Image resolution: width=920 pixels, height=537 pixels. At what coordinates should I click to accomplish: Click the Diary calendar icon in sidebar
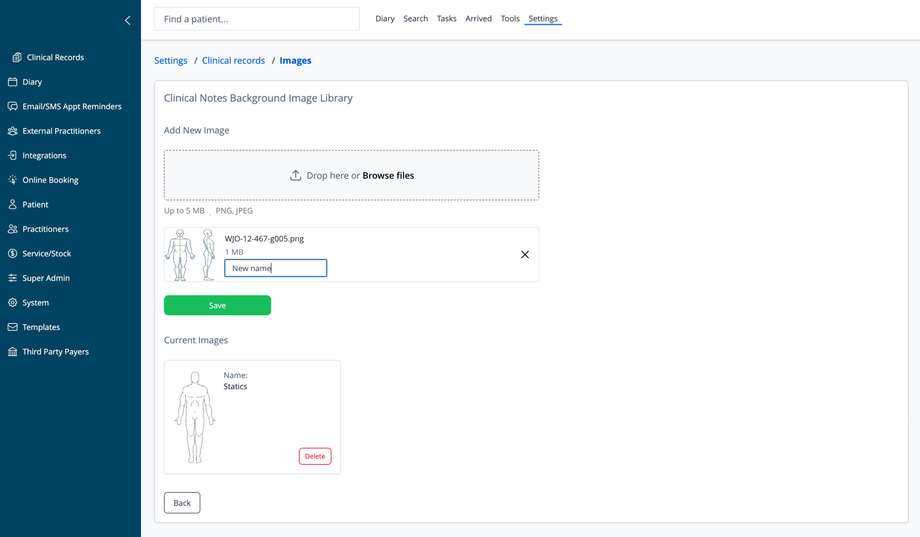pos(13,82)
